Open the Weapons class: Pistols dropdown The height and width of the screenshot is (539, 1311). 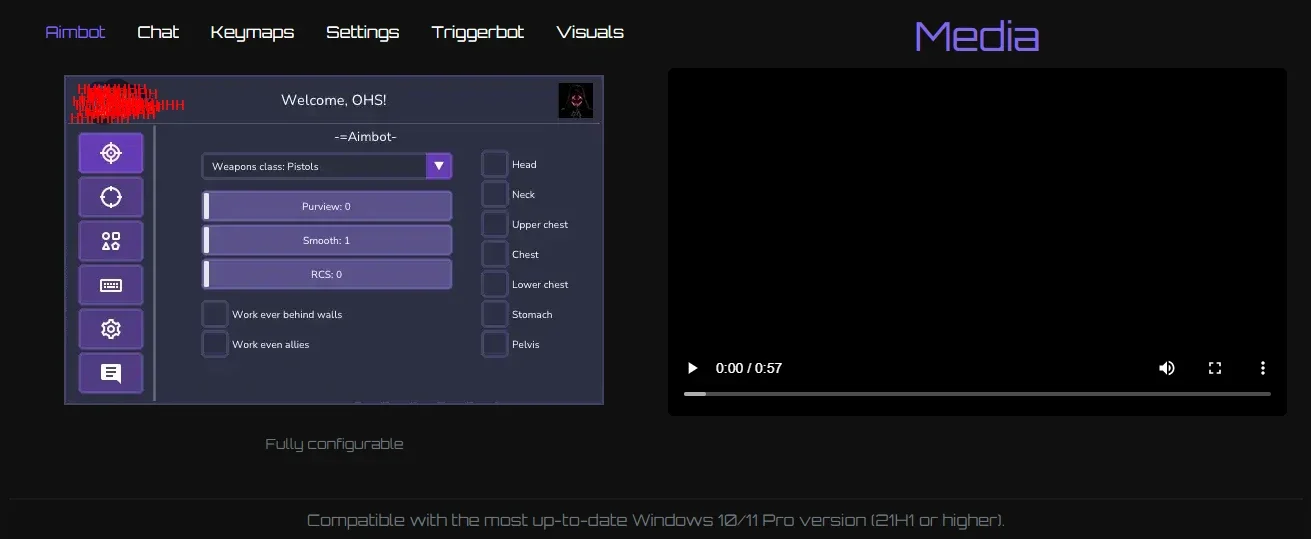pos(326,166)
